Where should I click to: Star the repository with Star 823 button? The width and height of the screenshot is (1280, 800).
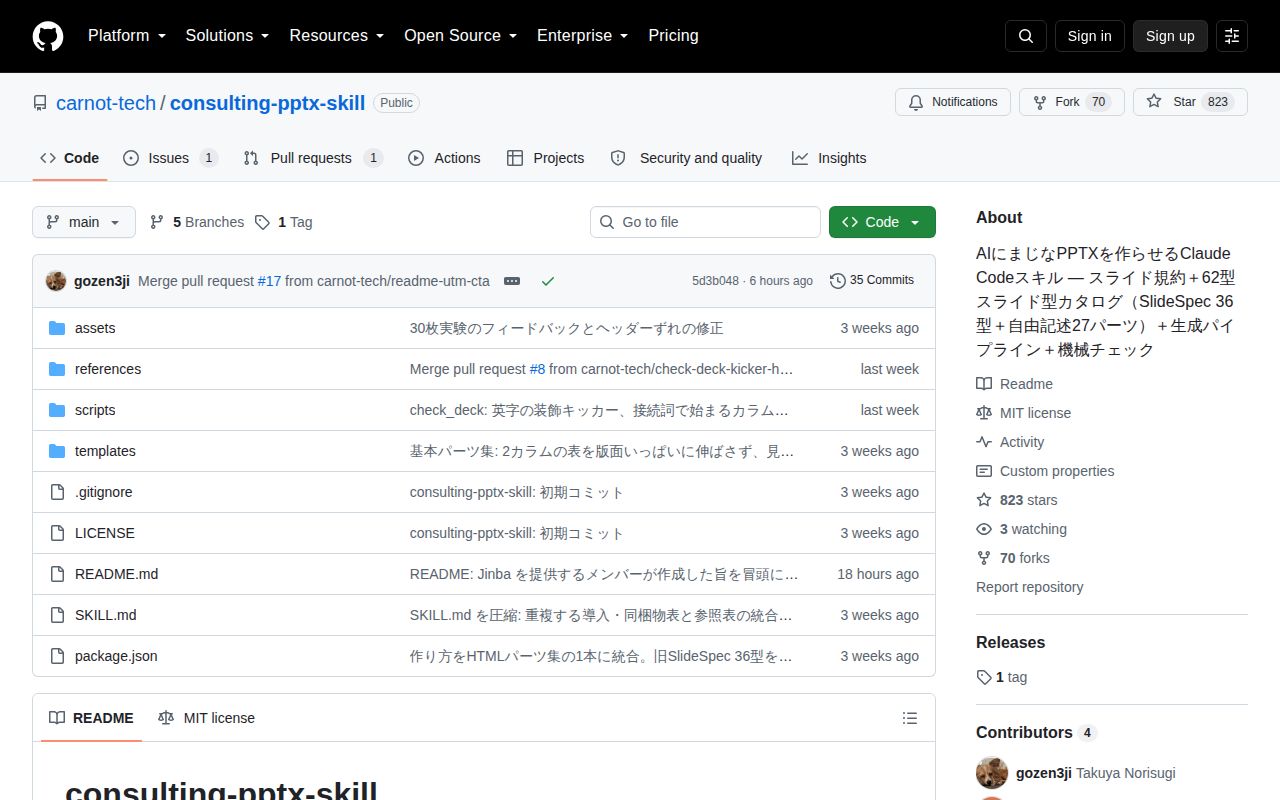point(1190,102)
